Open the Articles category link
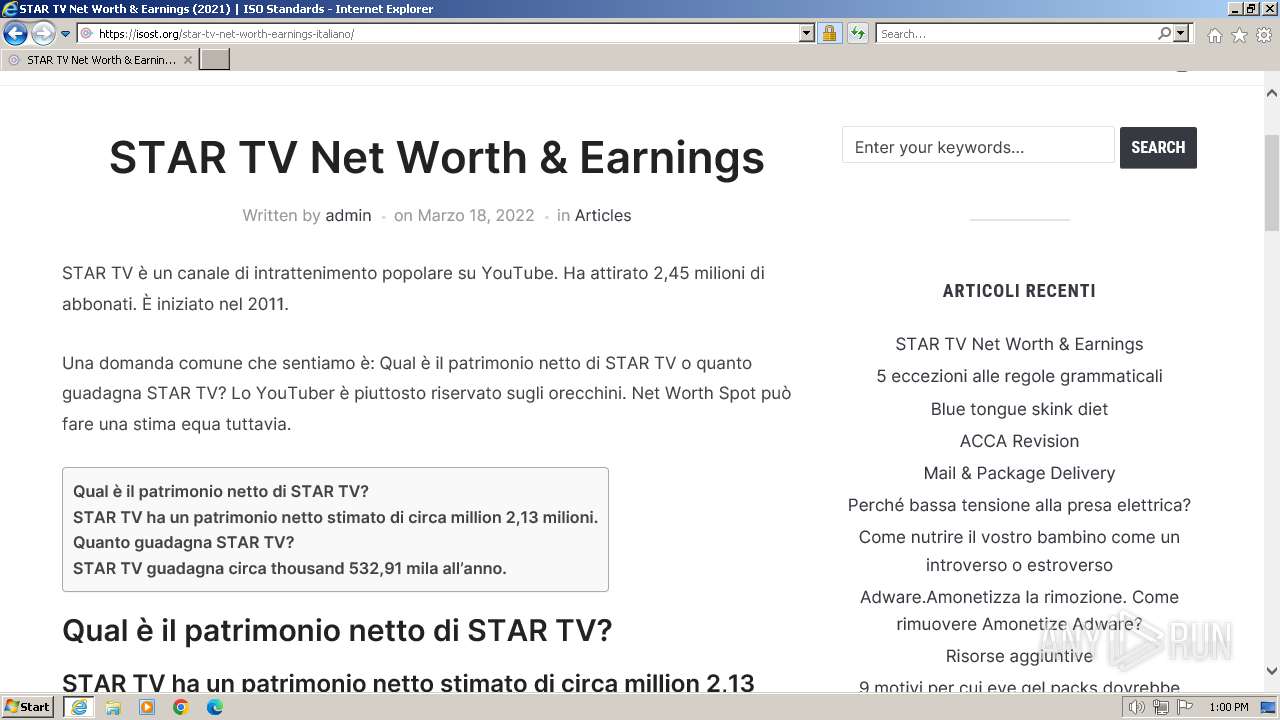 [x=603, y=215]
